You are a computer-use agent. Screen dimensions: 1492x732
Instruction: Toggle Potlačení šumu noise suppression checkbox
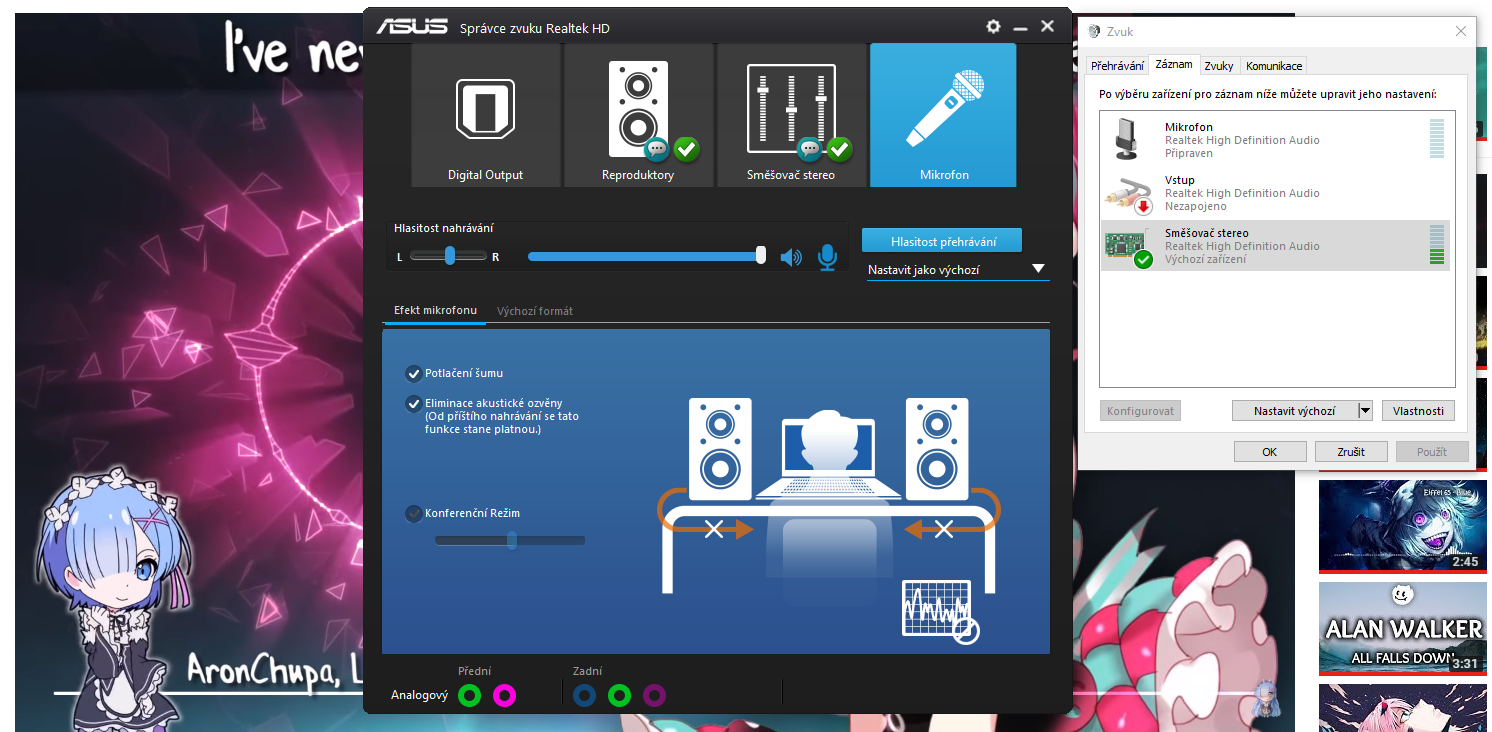413,373
